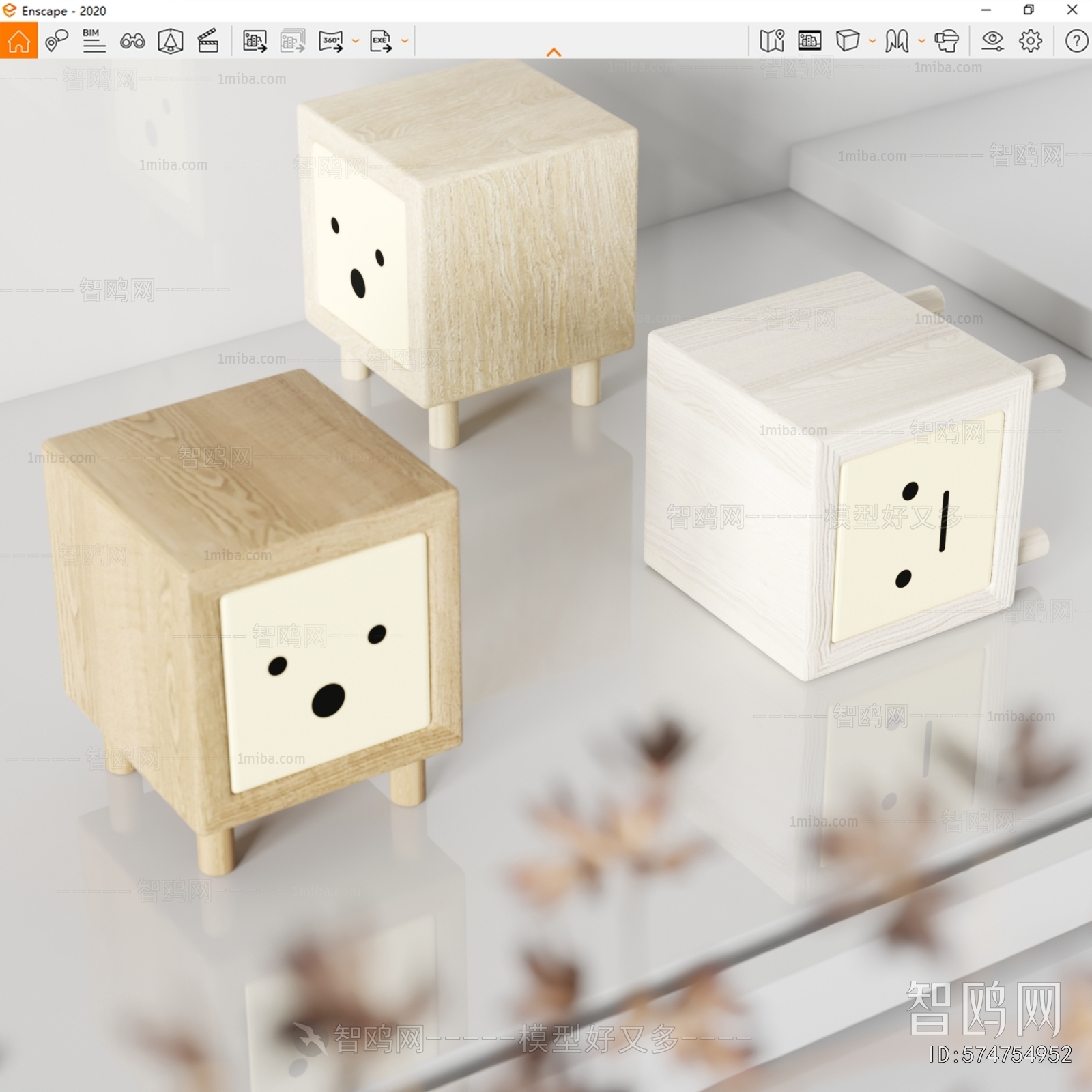
Task: Open Help question mark icon
Action: point(1076,41)
